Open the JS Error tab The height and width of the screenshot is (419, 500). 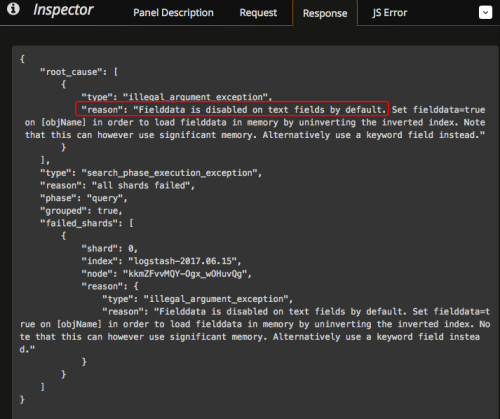pyautogui.click(x=390, y=13)
